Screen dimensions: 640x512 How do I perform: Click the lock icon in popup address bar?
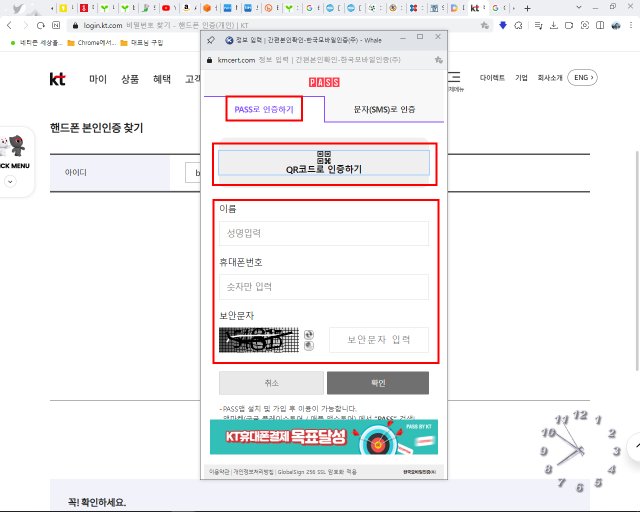209,60
